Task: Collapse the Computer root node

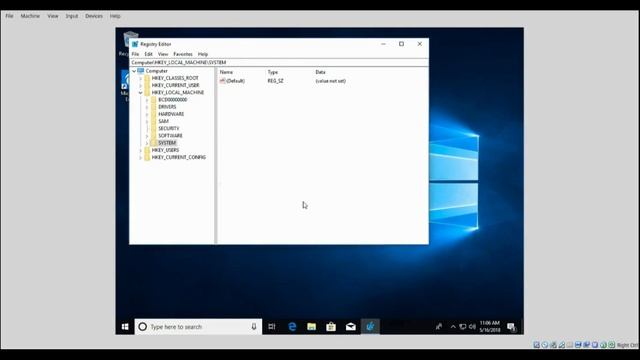Action: coord(134,71)
